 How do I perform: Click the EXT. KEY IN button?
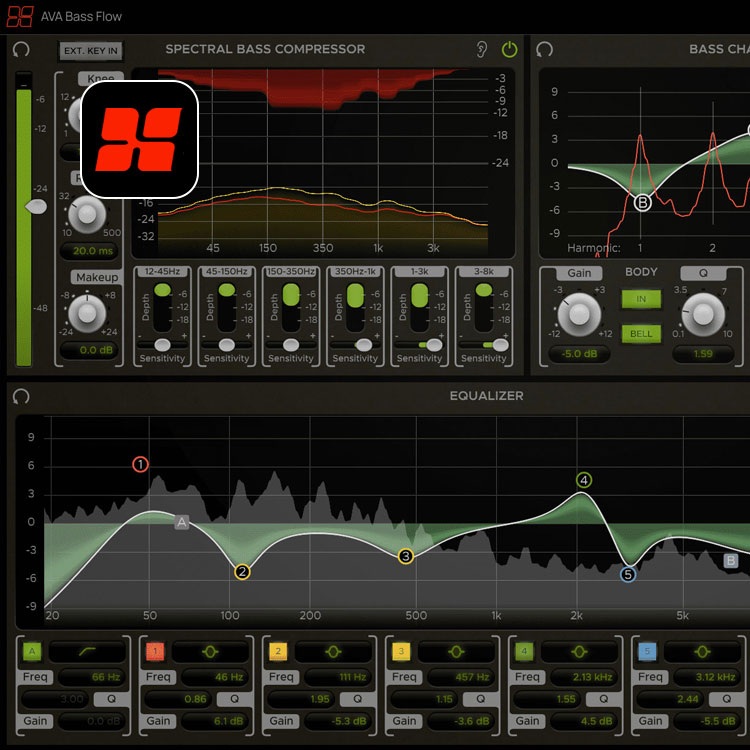point(90,50)
